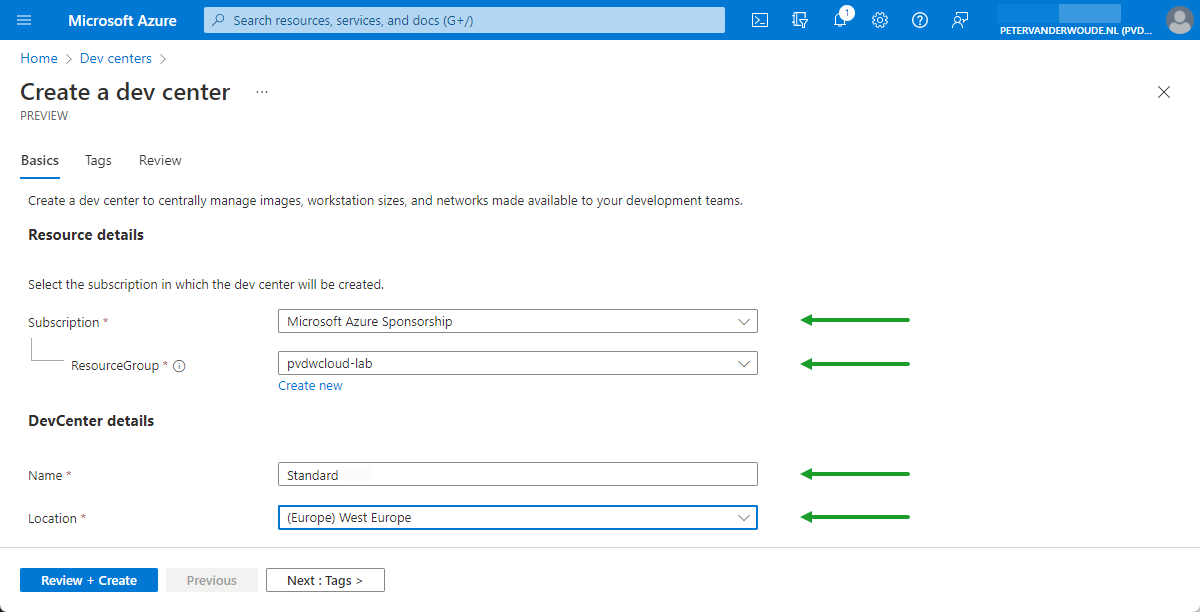1200x612 pixels.
Task: Click the Name input field
Action: pyautogui.click(x=517, y=473)
